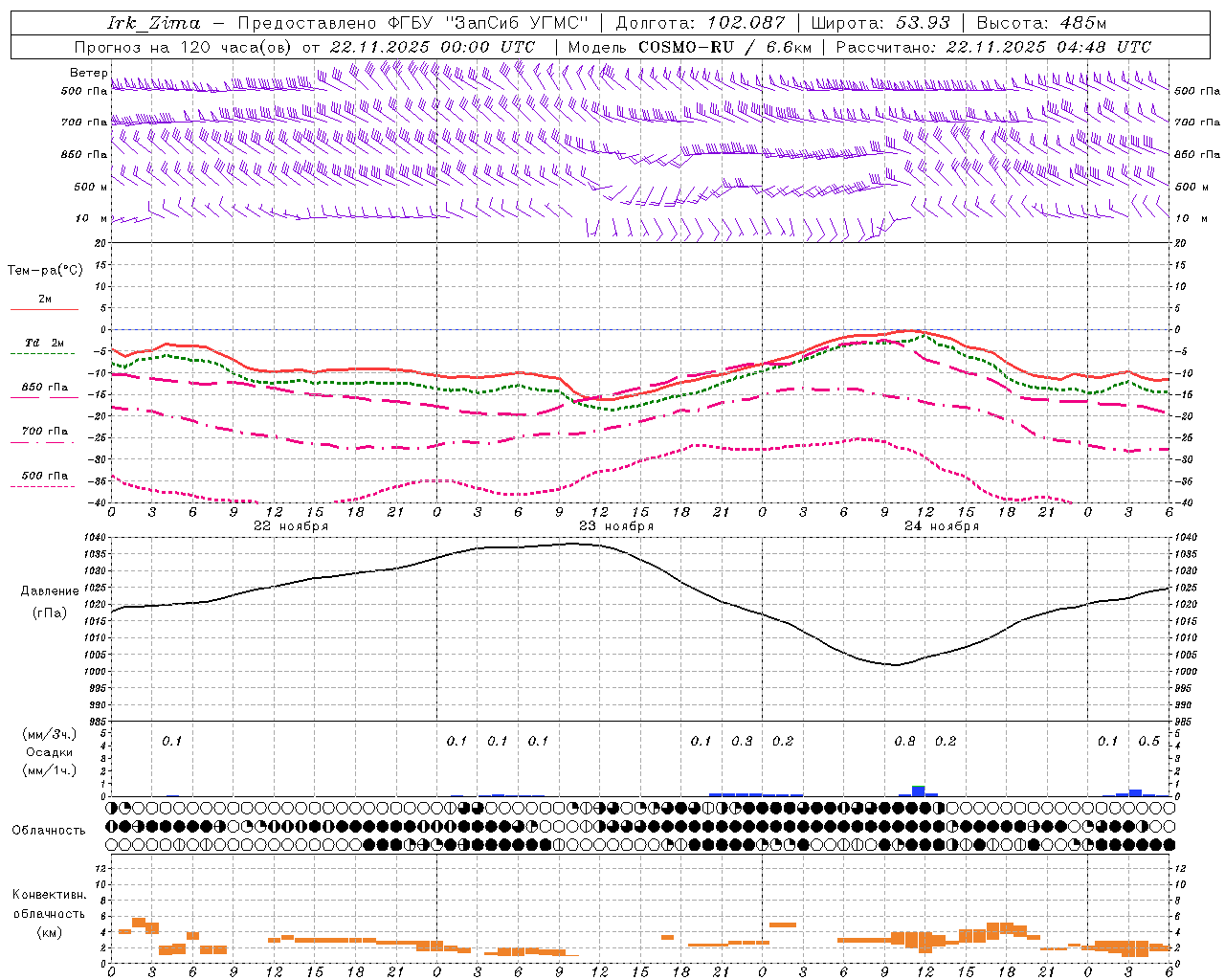Screen dimensions: 1225x980
Task: Click the right-side 10 м wind level label
Action: pyautogui.click(x=1191, y=218)
